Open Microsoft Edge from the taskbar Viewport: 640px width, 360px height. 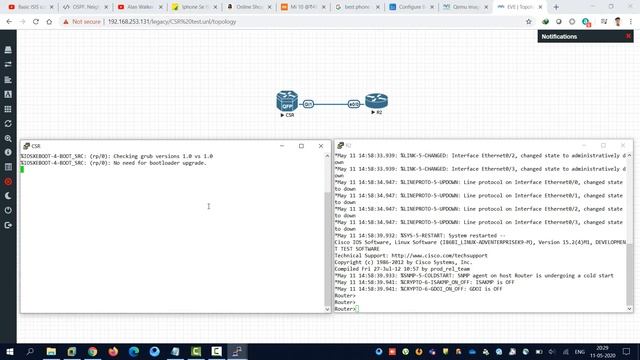134,351
